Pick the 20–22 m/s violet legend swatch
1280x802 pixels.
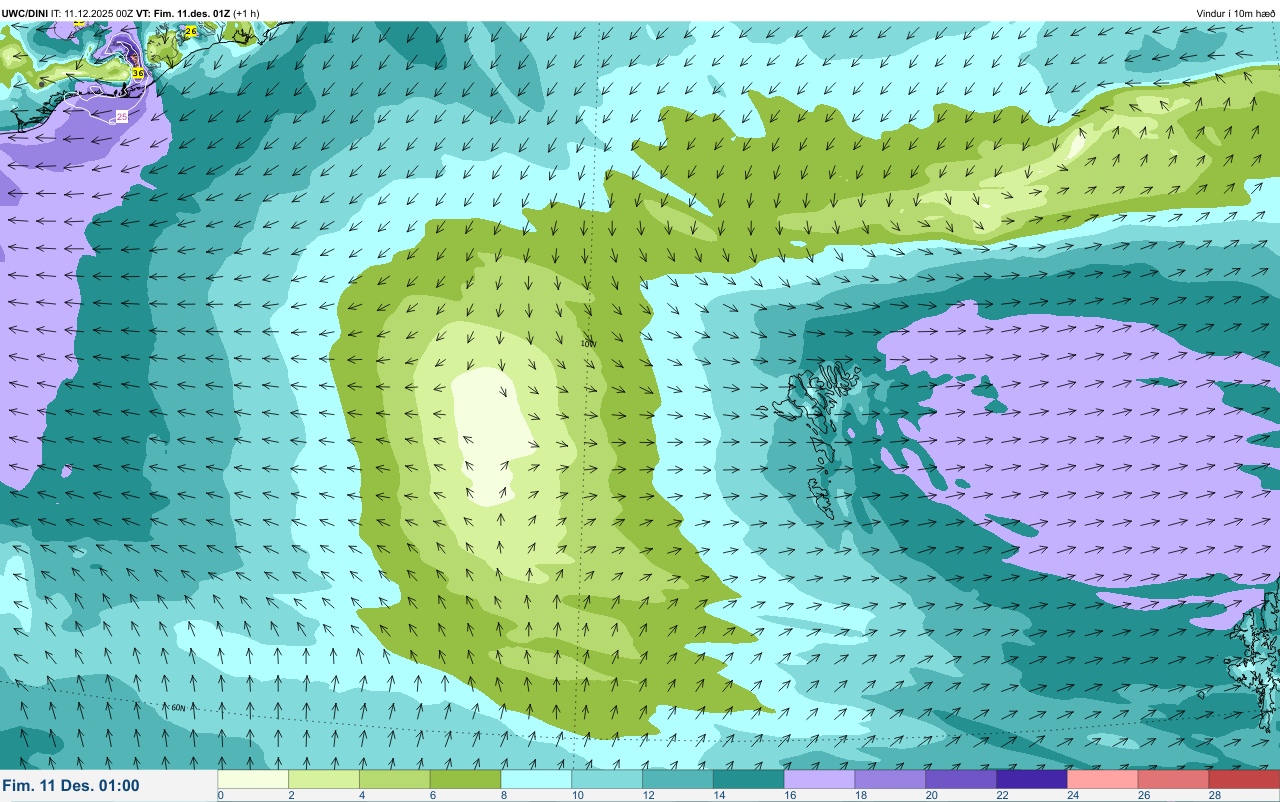(x=962, y=779)
